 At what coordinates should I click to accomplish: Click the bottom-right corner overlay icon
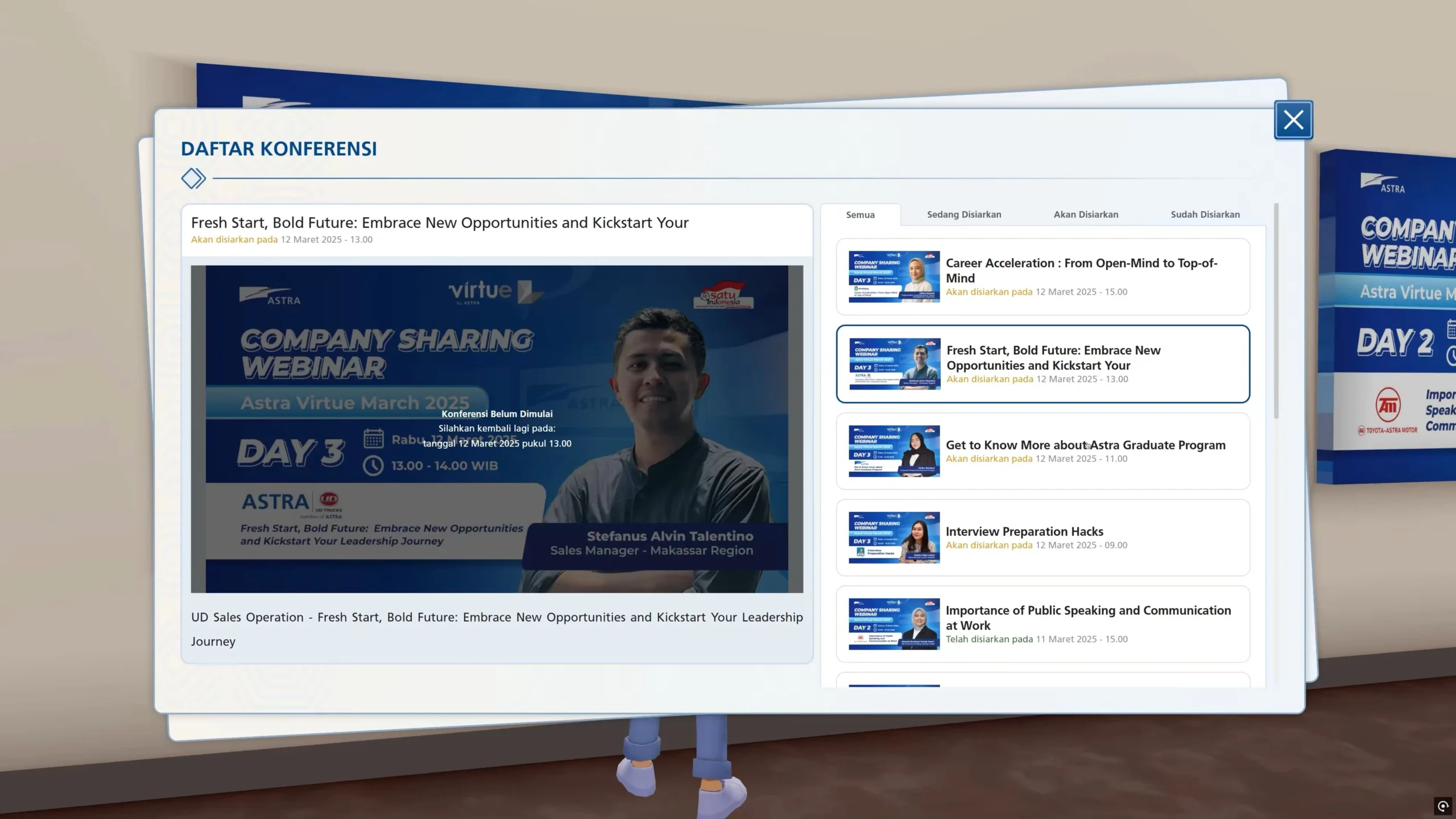pyautogui.click(x=1442, y=806)
